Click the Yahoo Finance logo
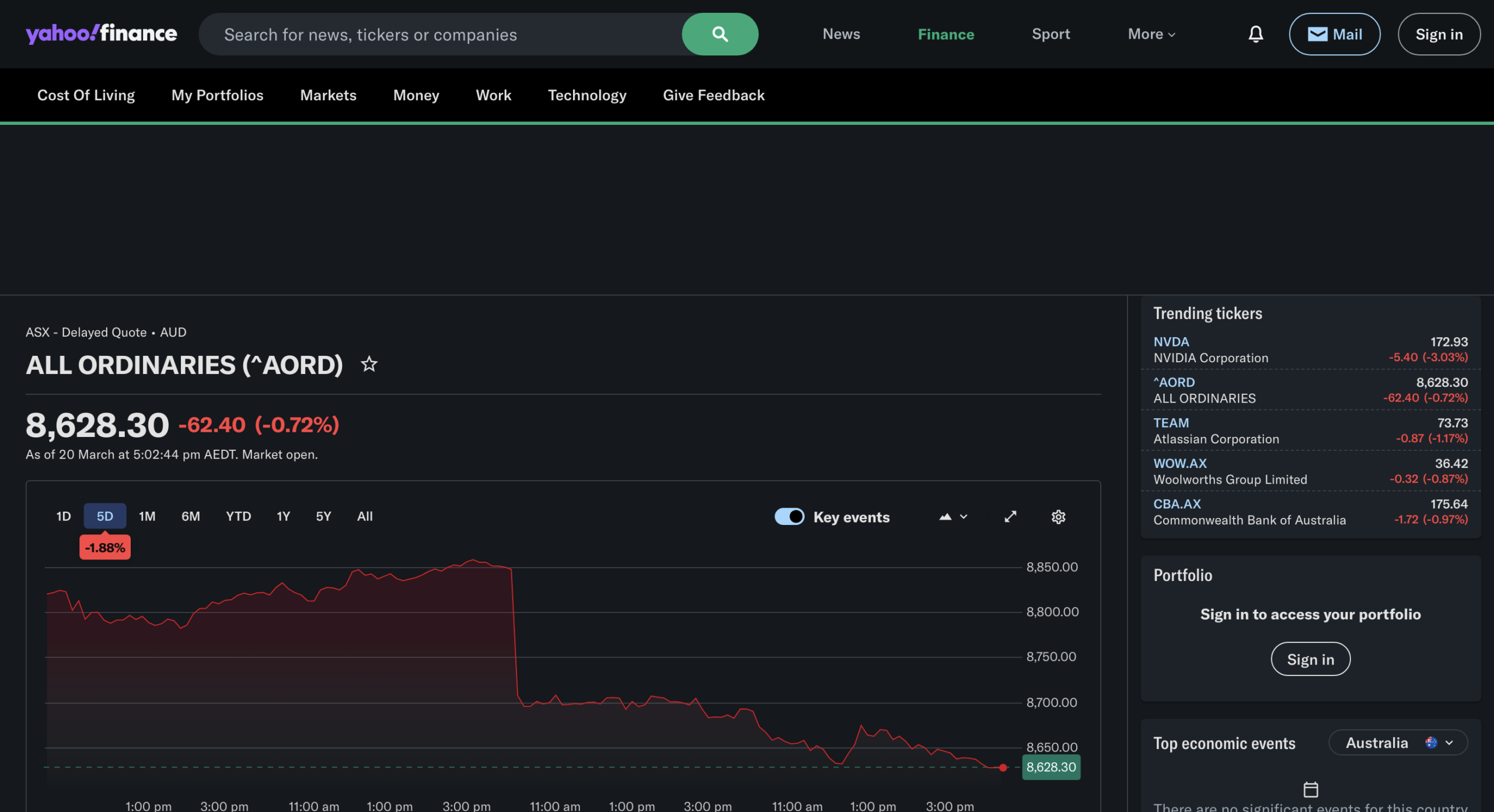 tap(101, 34)
